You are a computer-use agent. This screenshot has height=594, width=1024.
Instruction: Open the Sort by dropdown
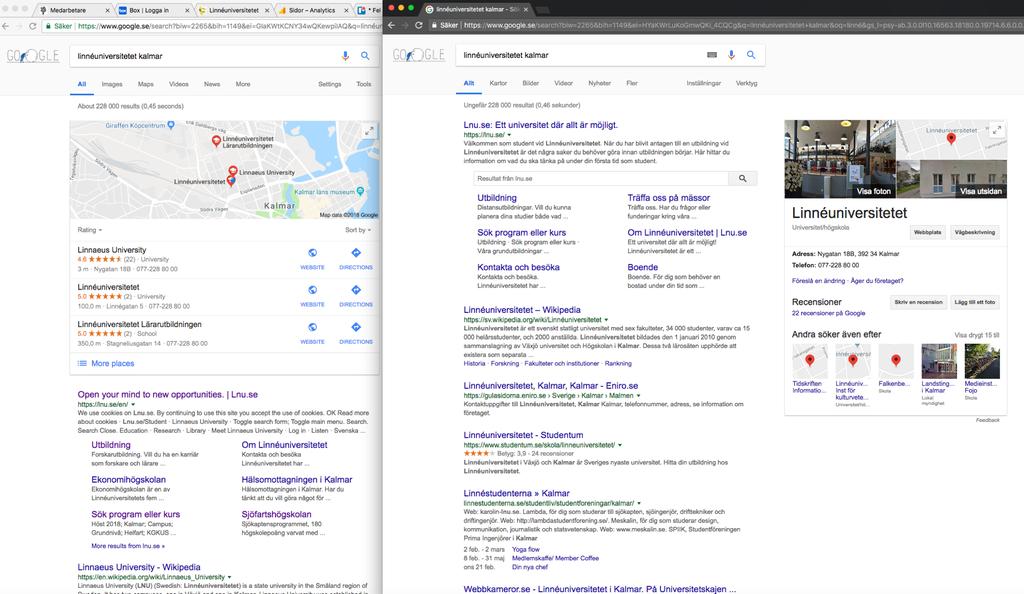click(x=358, y=230)
